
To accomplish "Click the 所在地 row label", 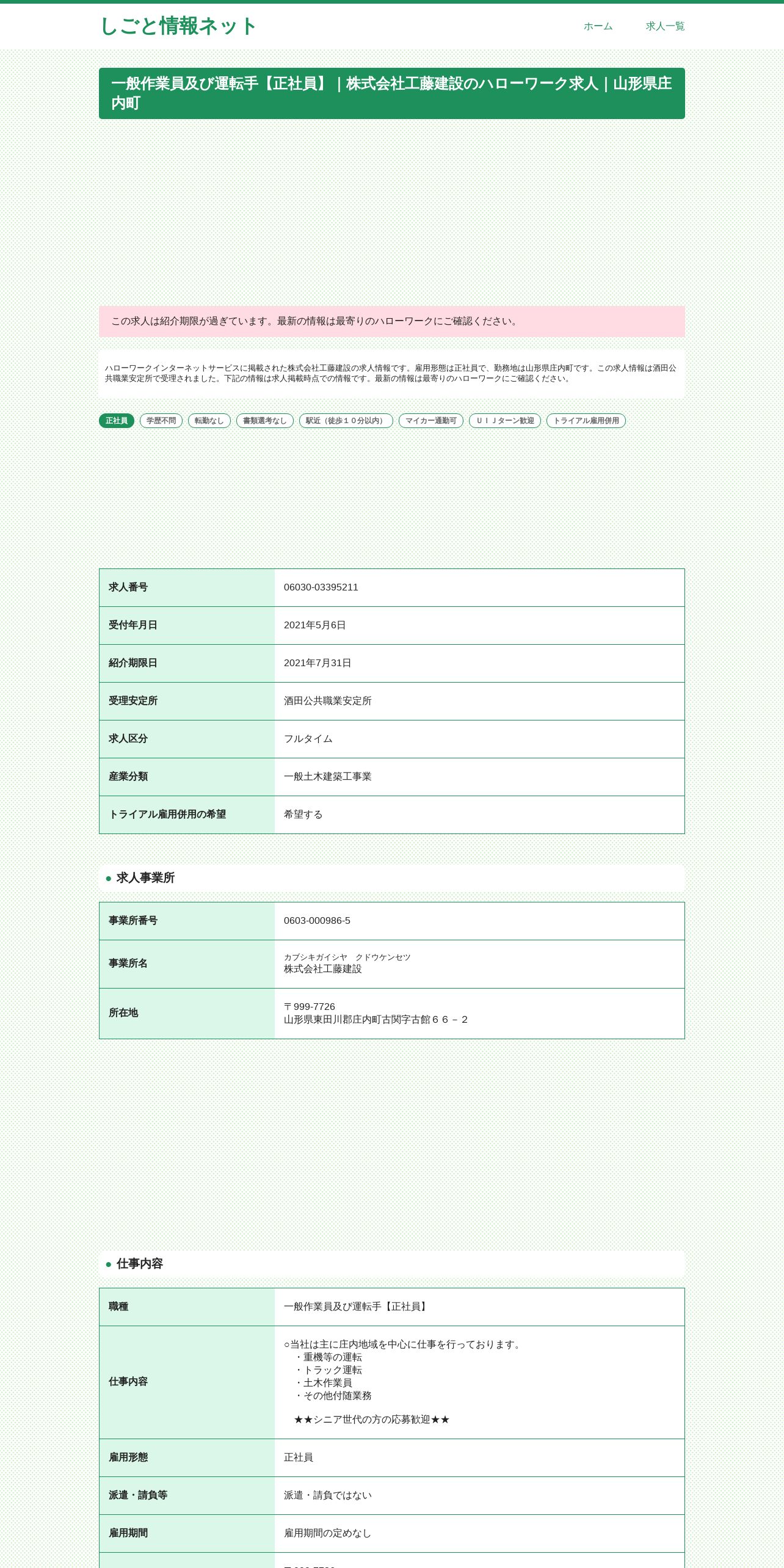I will click(x=123, y=1013).
